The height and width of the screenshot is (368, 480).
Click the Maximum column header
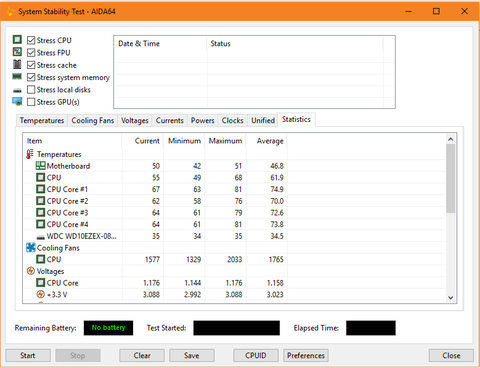225,141
